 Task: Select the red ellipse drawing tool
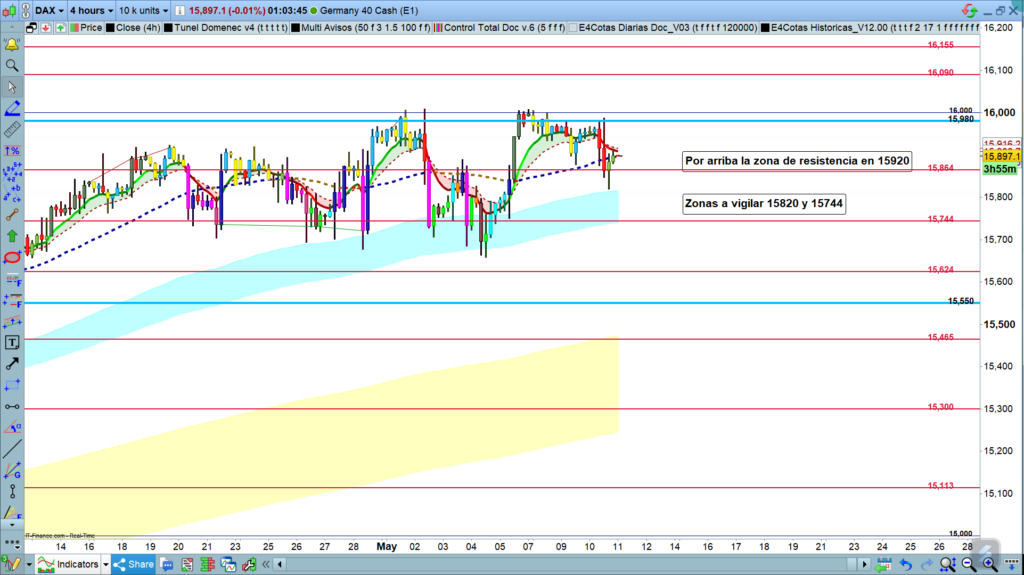[x=12, y=257]
